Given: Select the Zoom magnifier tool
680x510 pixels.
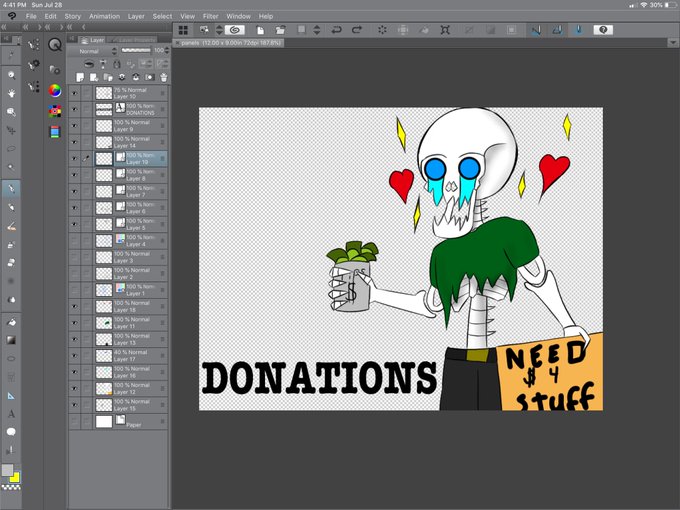Looking at the screenshot, I should click(11, 75).
